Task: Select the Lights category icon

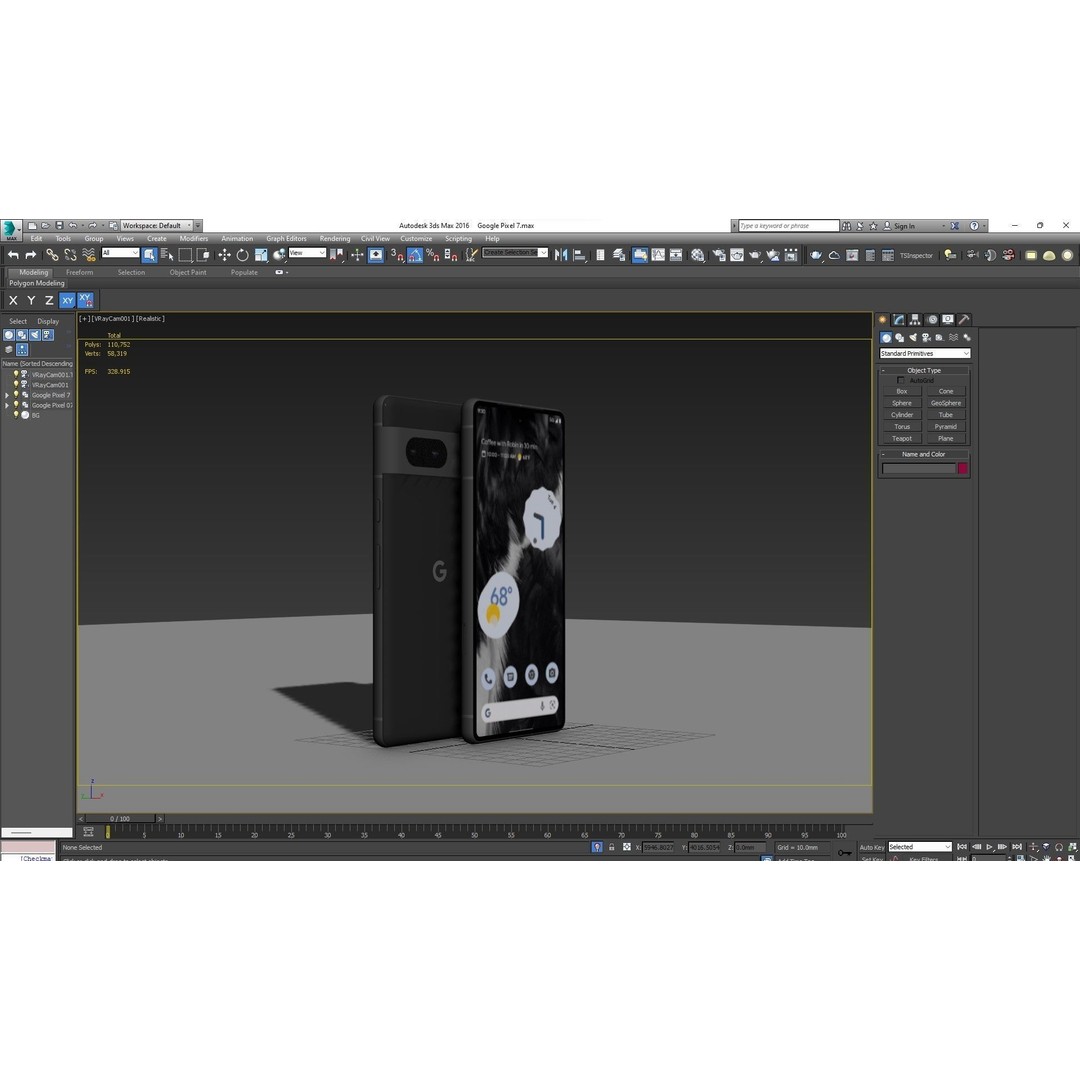Action: (x=913, y=338)
